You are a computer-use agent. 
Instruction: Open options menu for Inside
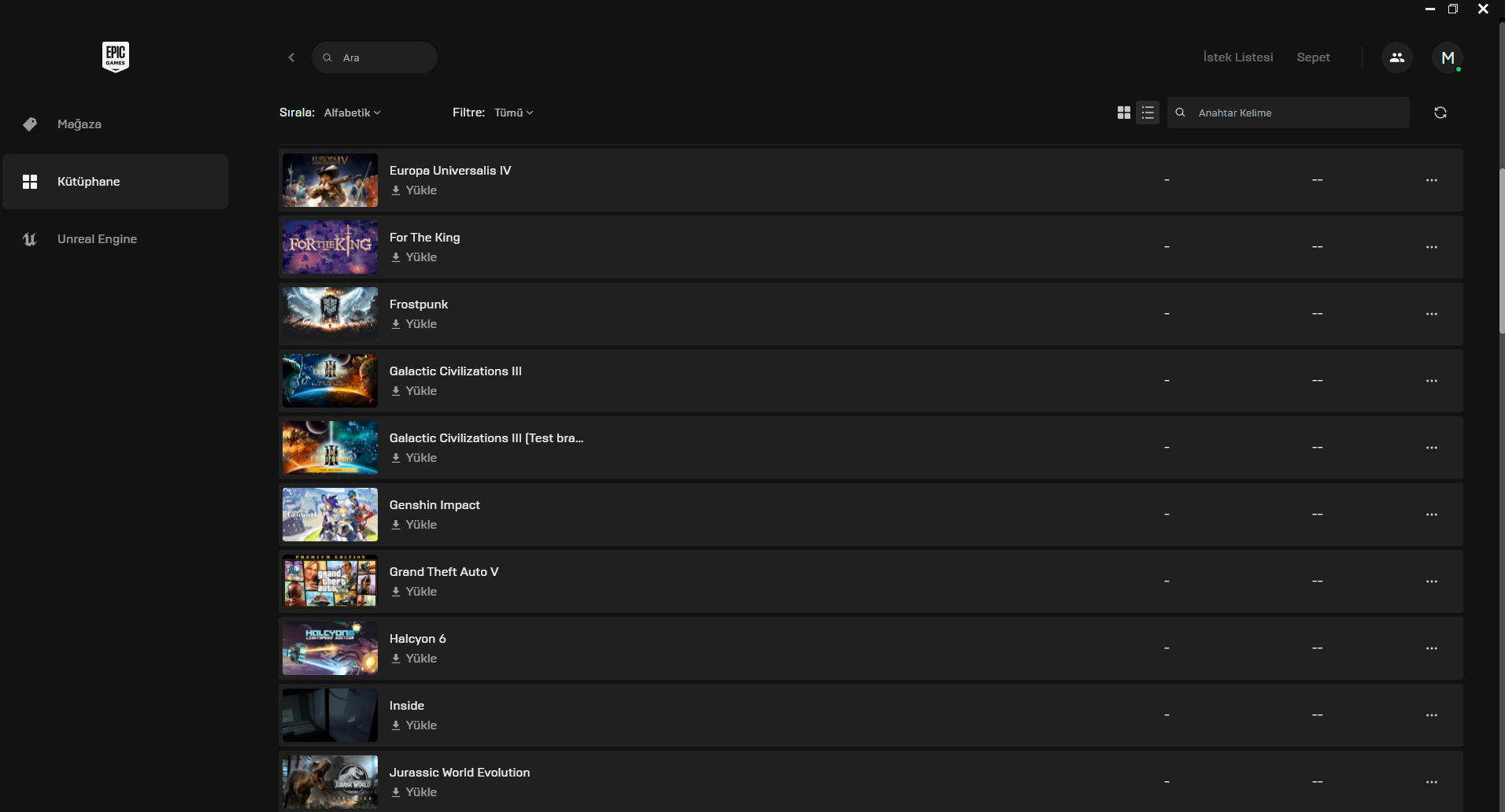pos(1432,715)
